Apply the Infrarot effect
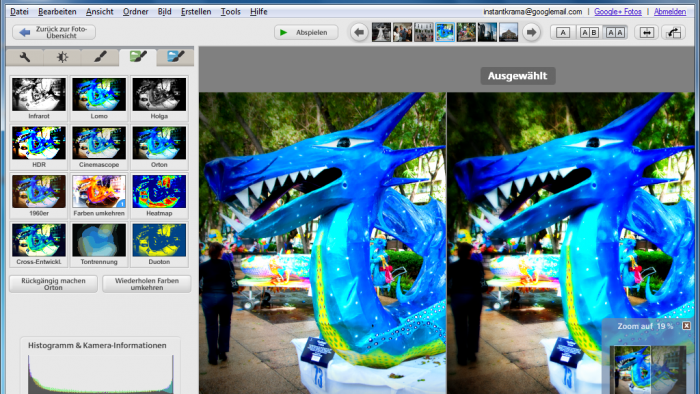700x394 pixels. point(39,99)
